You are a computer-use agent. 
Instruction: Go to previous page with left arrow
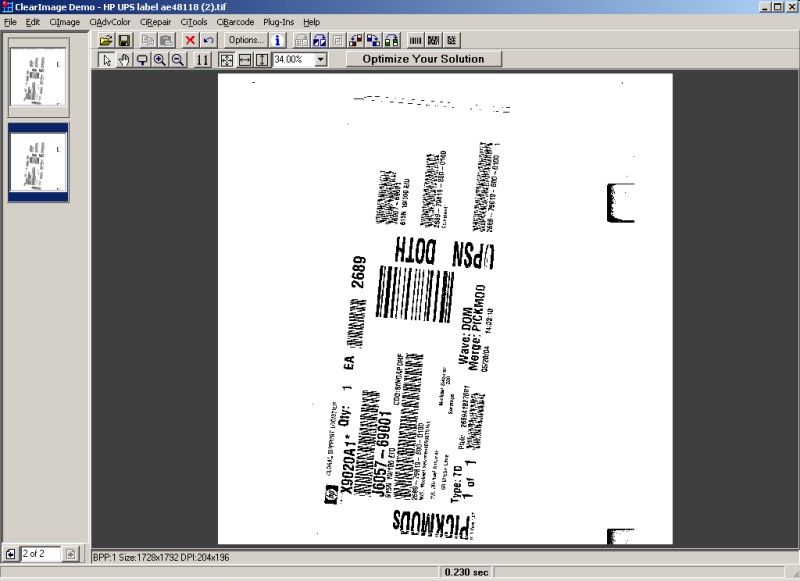point(10,553)
